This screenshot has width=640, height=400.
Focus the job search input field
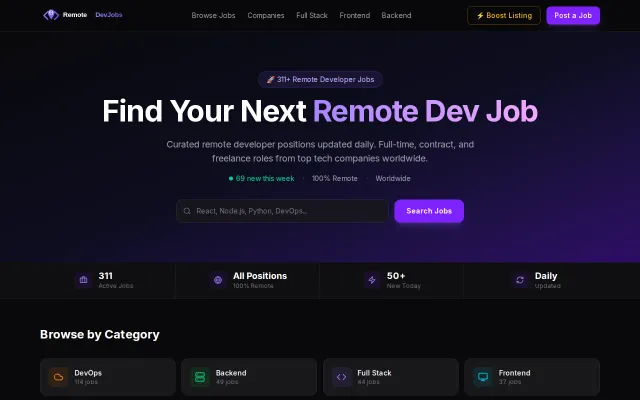[282, 211]
